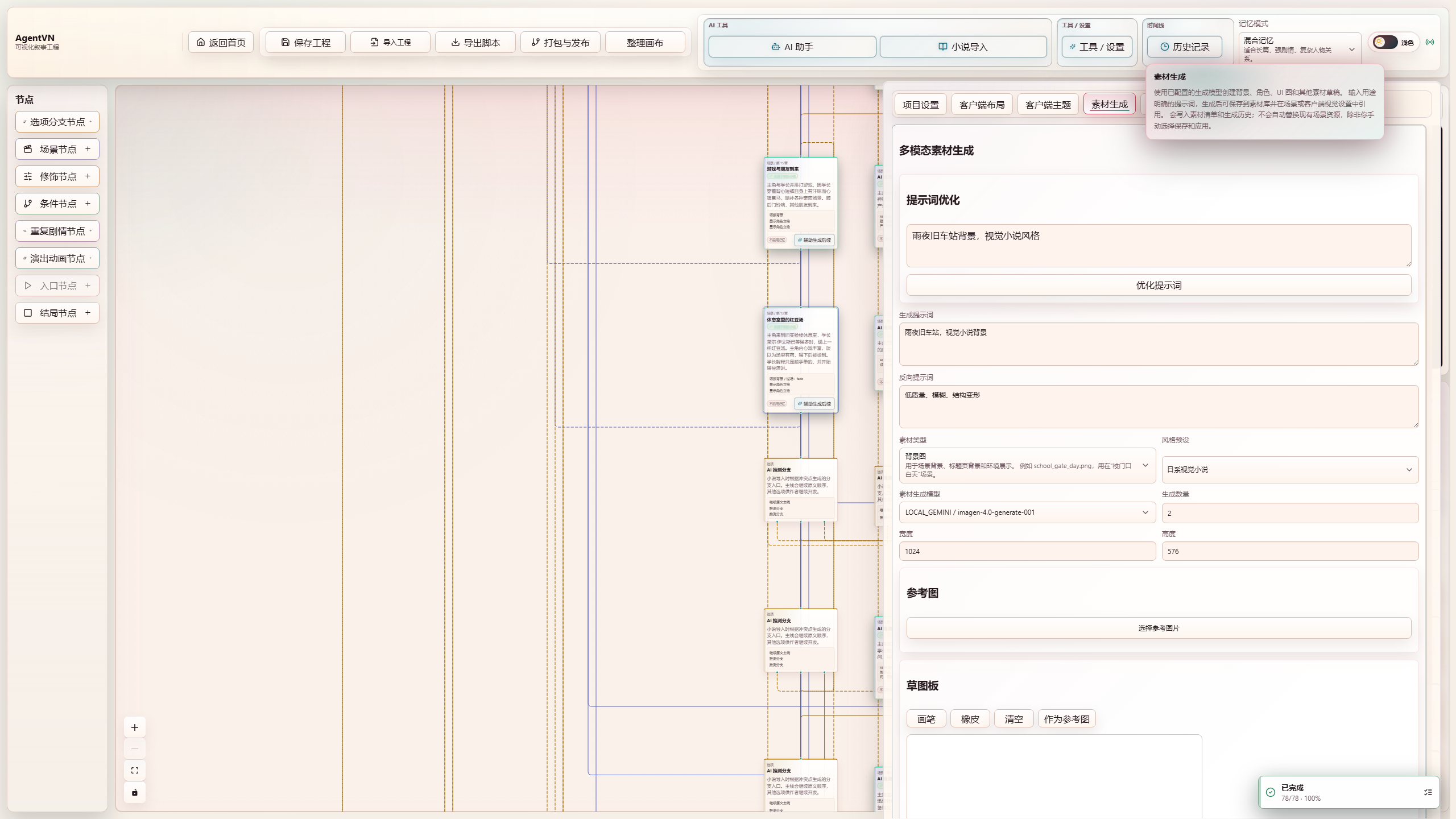The height and width of the screenshot is (819, 1456).
Task: Click the 优化提示词 optimize prompt button
Action: 1159,285
